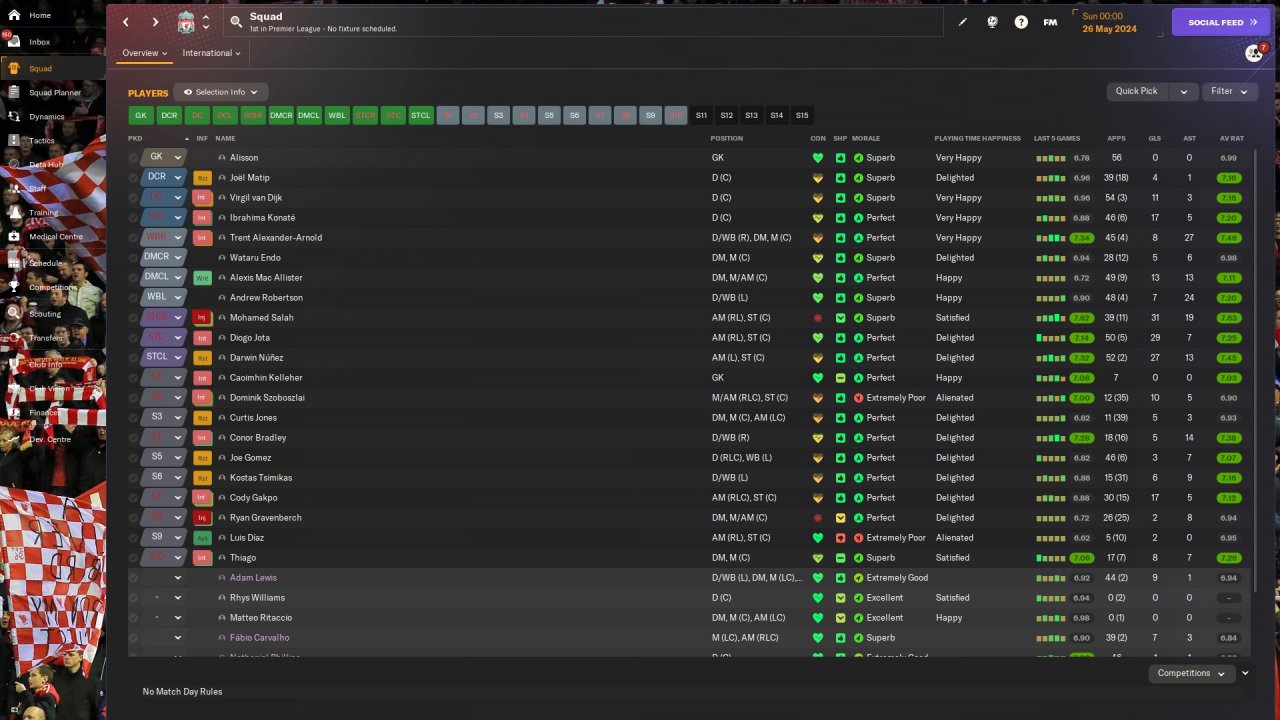Click the globe icon in the top bar
This screenshot has height=720, width=1280.
click(x=992, y=22)
